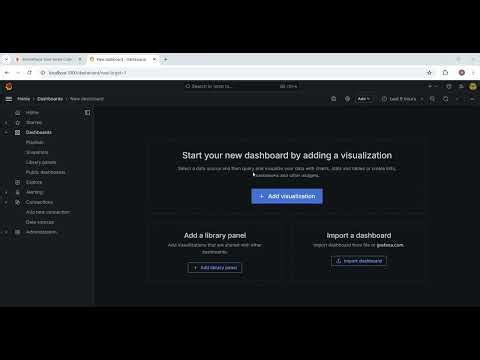Expand the Alerting section chevron
This screenshot has height=360, width=480.
point(6,192)
